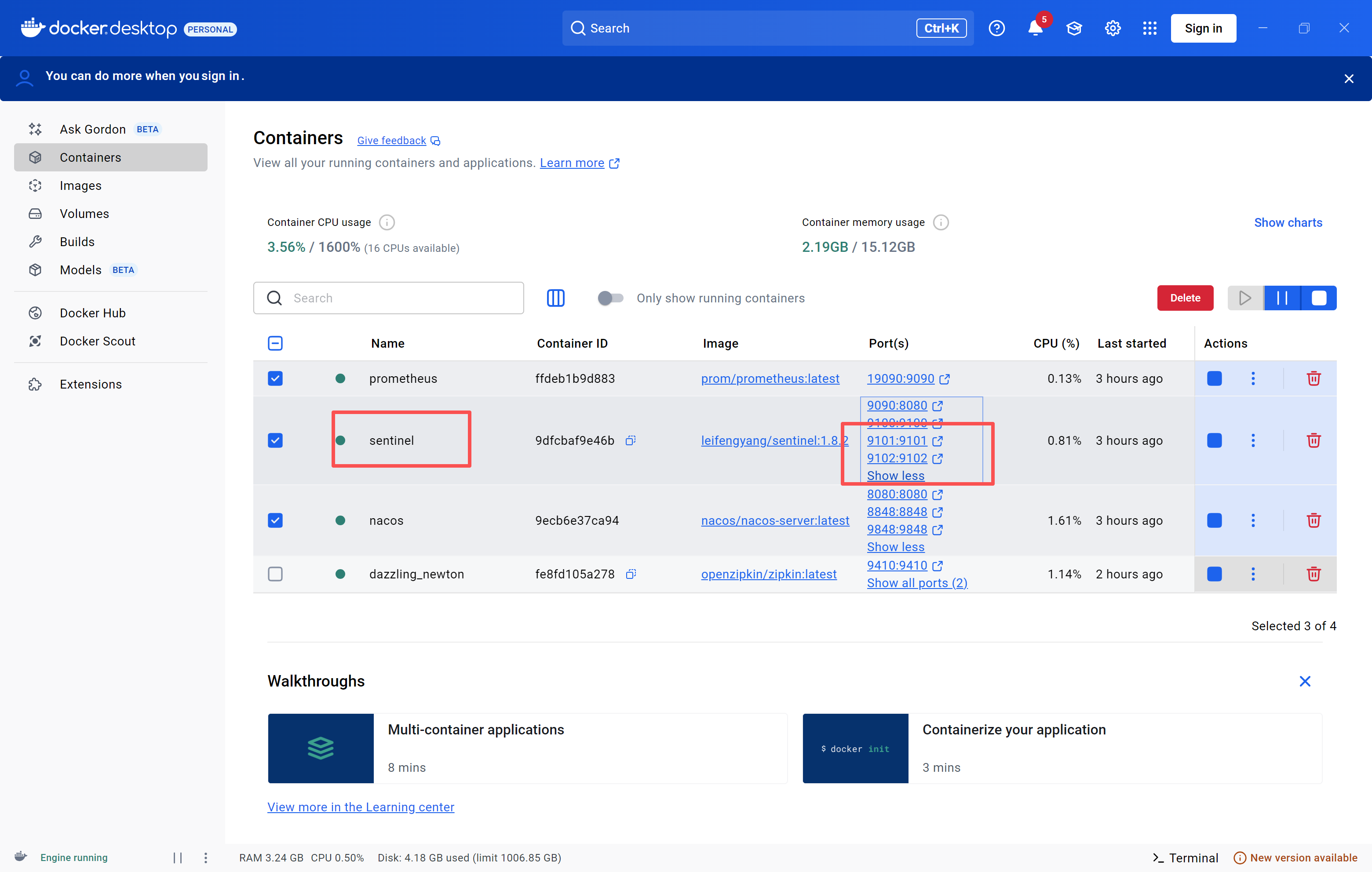
Task: Open Ask Gordon in the sidebar
Action: 110,129
